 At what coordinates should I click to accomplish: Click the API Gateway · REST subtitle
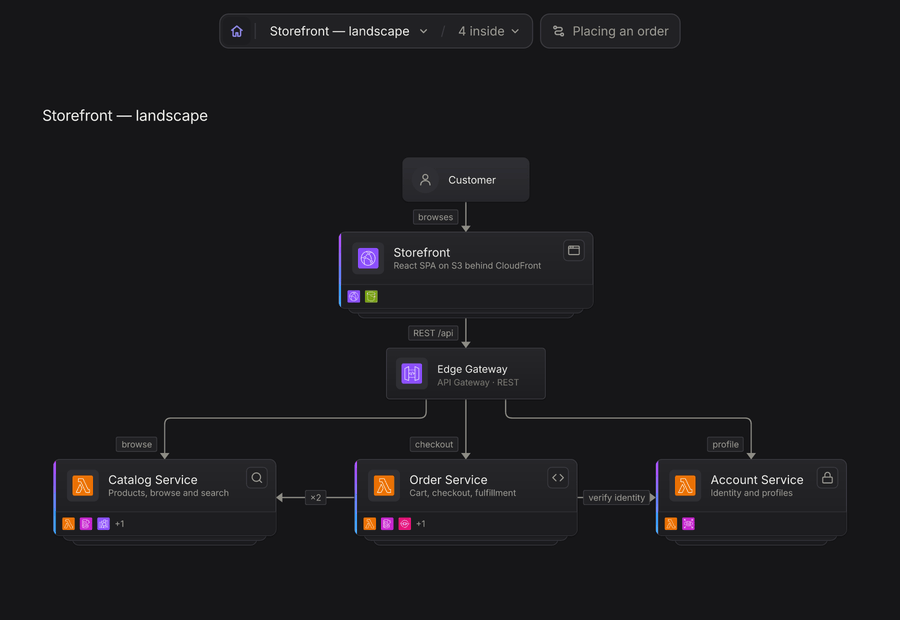click(x=478, y=382)
